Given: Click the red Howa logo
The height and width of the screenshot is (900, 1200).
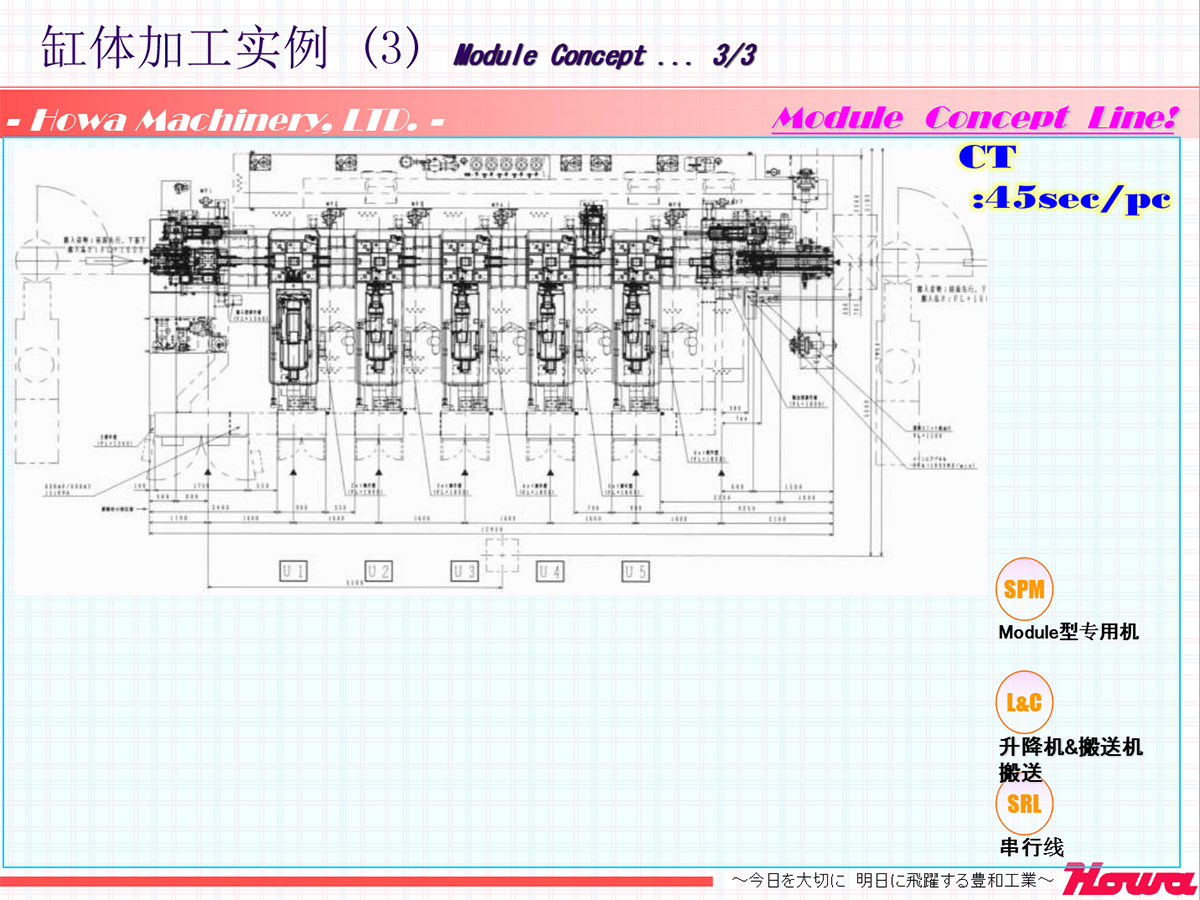Looking at the screenshot, I should pyautogui.click(x=1129, y=881).
